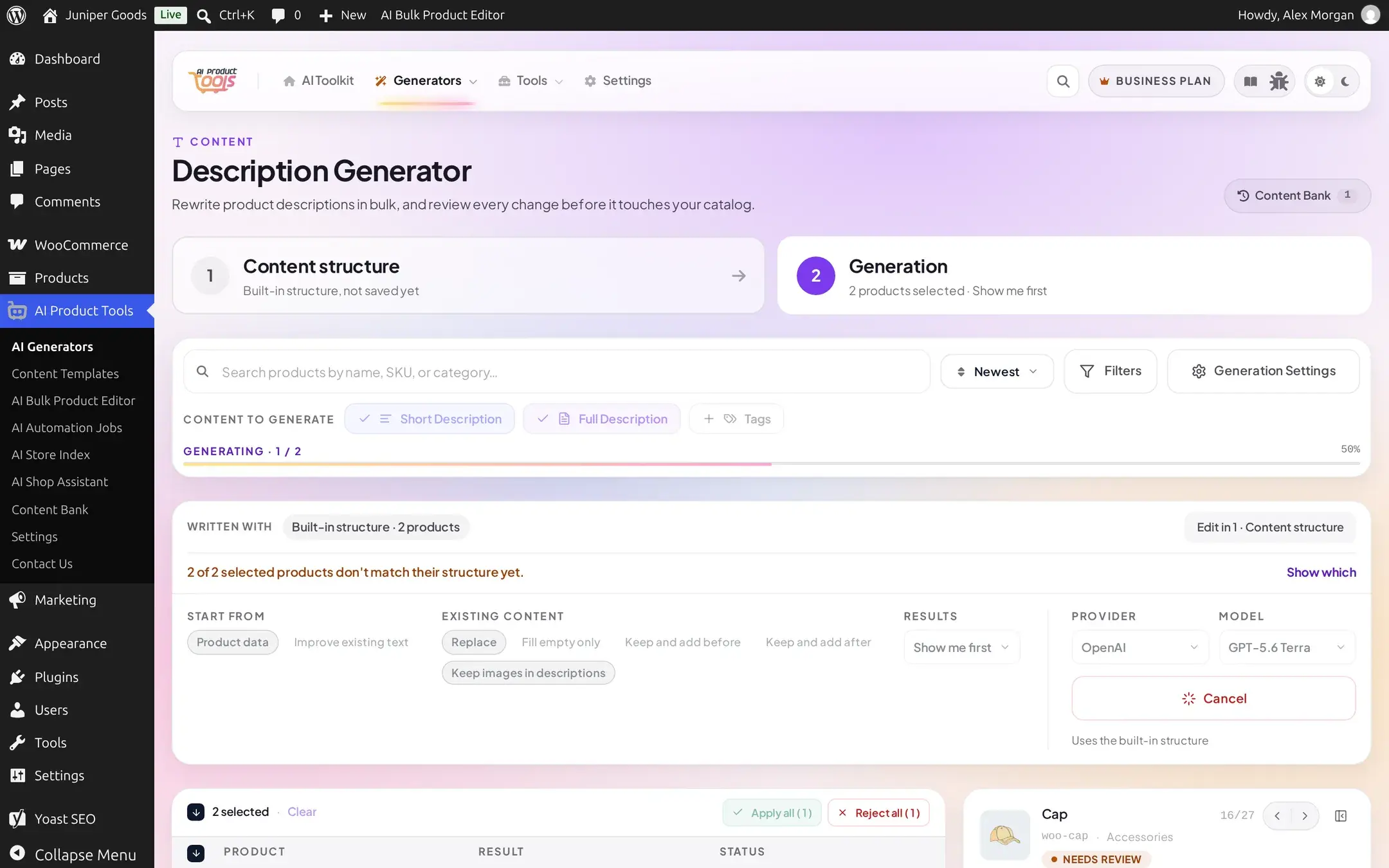Click the arrow on Content structure step
The width and height of the screenshot is (1389, 868).
pyautogui.click(x=738, y=276)
